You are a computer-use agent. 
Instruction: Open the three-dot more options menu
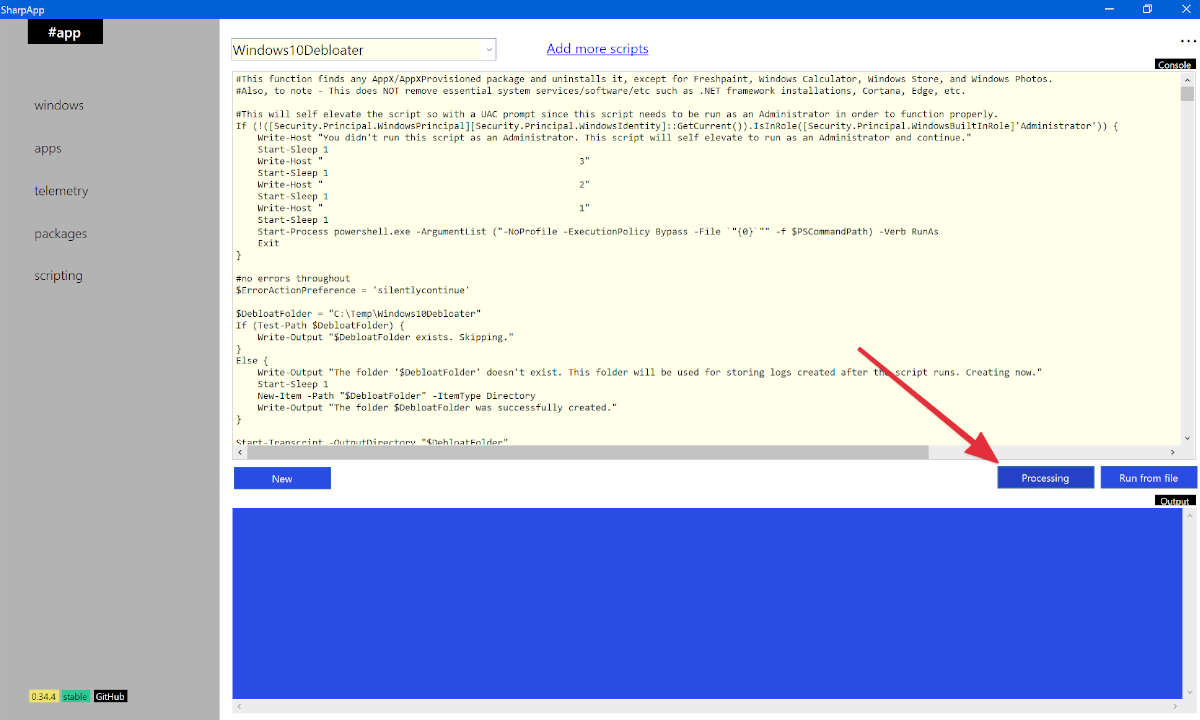[1188, 41]
